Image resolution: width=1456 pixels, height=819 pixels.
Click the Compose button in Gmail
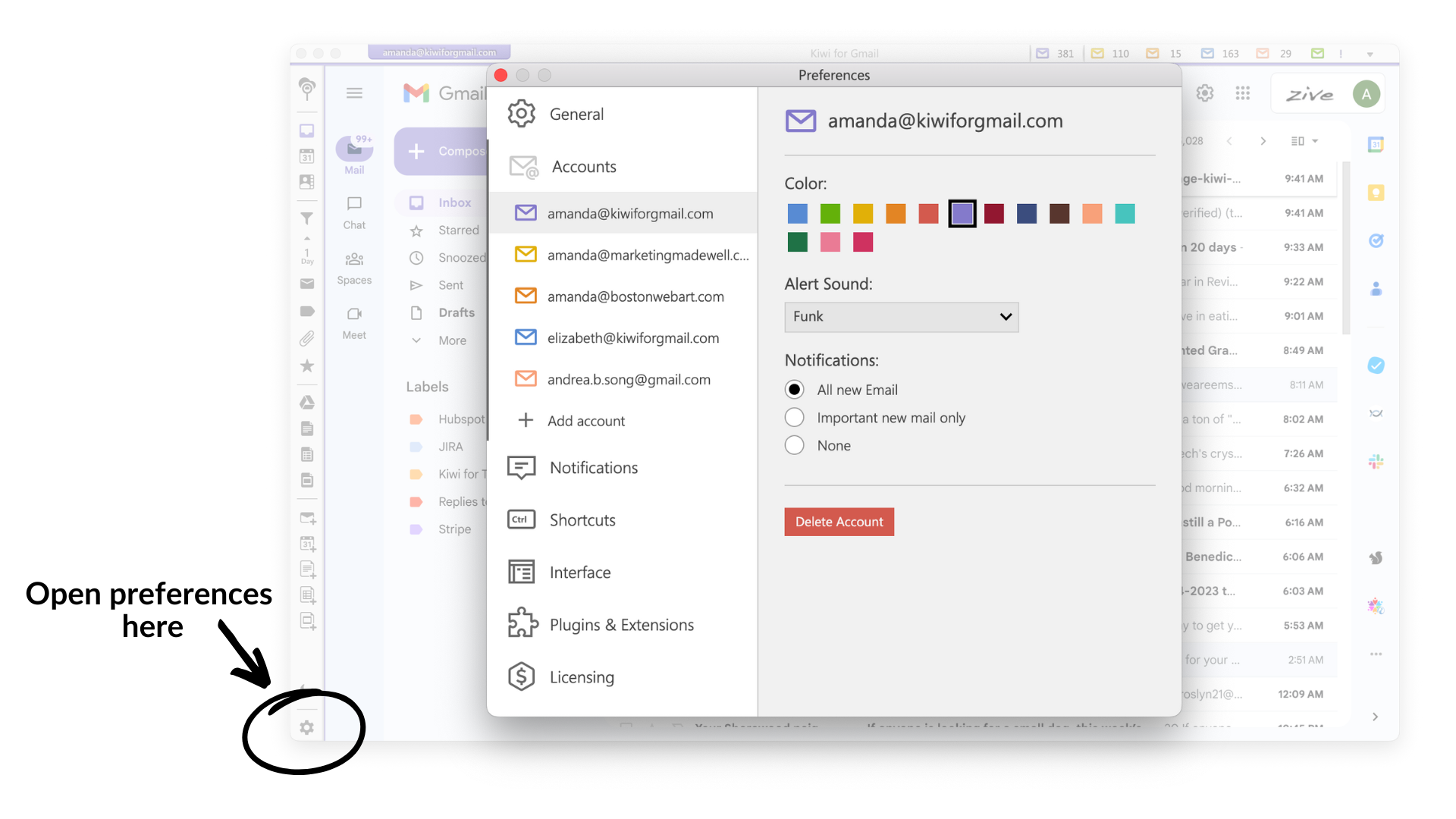pyautogui.click(x=441, y=151)
